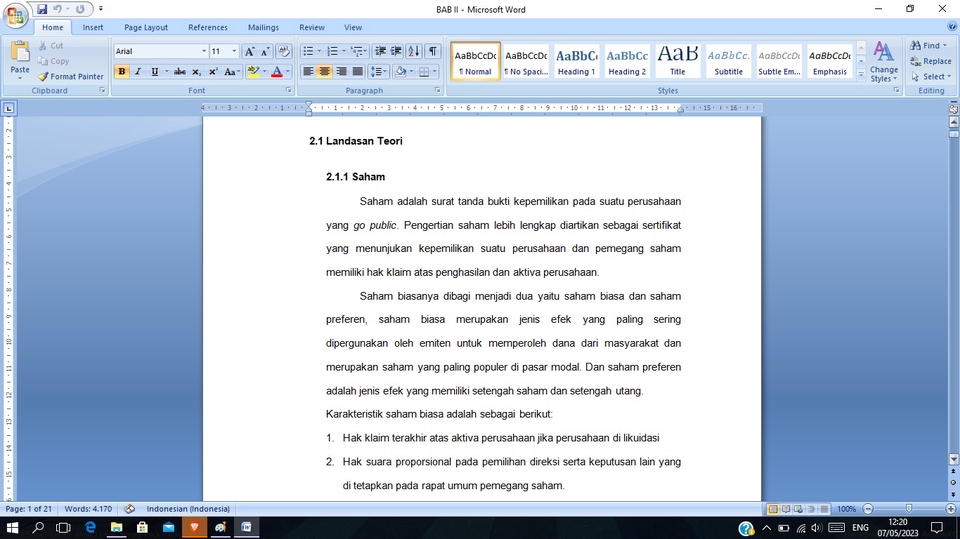This screenshot has height=539, width=960.
Task: Open the Page Layout tab
Action: (146, 28)
